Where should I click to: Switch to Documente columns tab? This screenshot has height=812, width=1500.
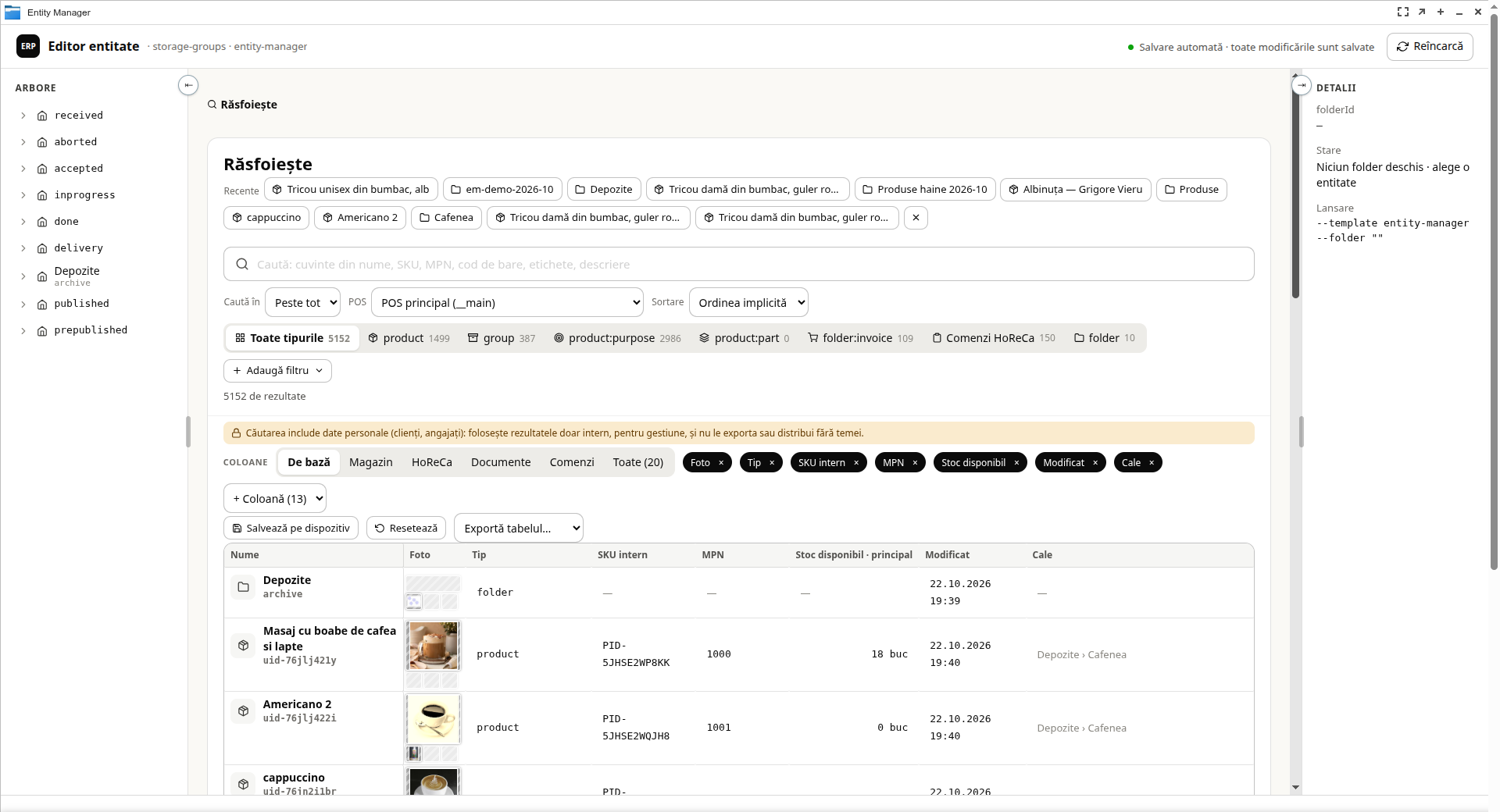[x=501, y=462]
